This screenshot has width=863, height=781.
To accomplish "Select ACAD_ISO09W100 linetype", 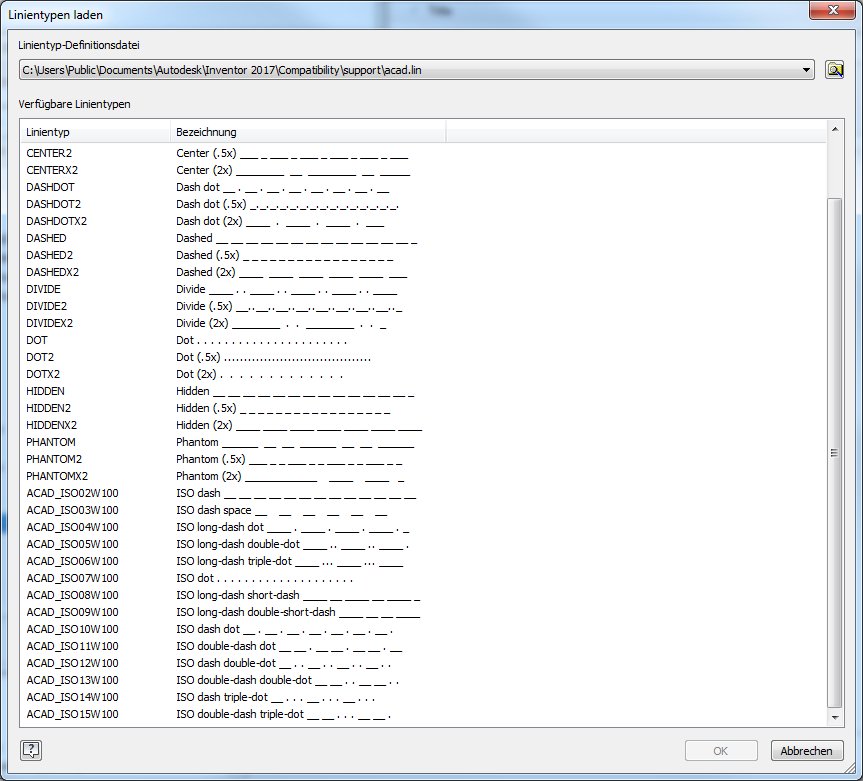I will [x=72, y=613].
